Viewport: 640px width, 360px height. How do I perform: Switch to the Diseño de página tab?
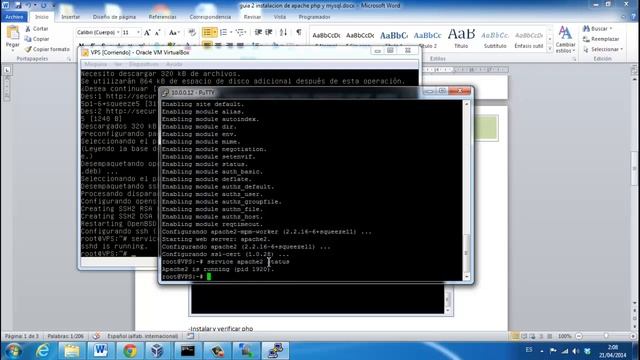coord(114,17)
